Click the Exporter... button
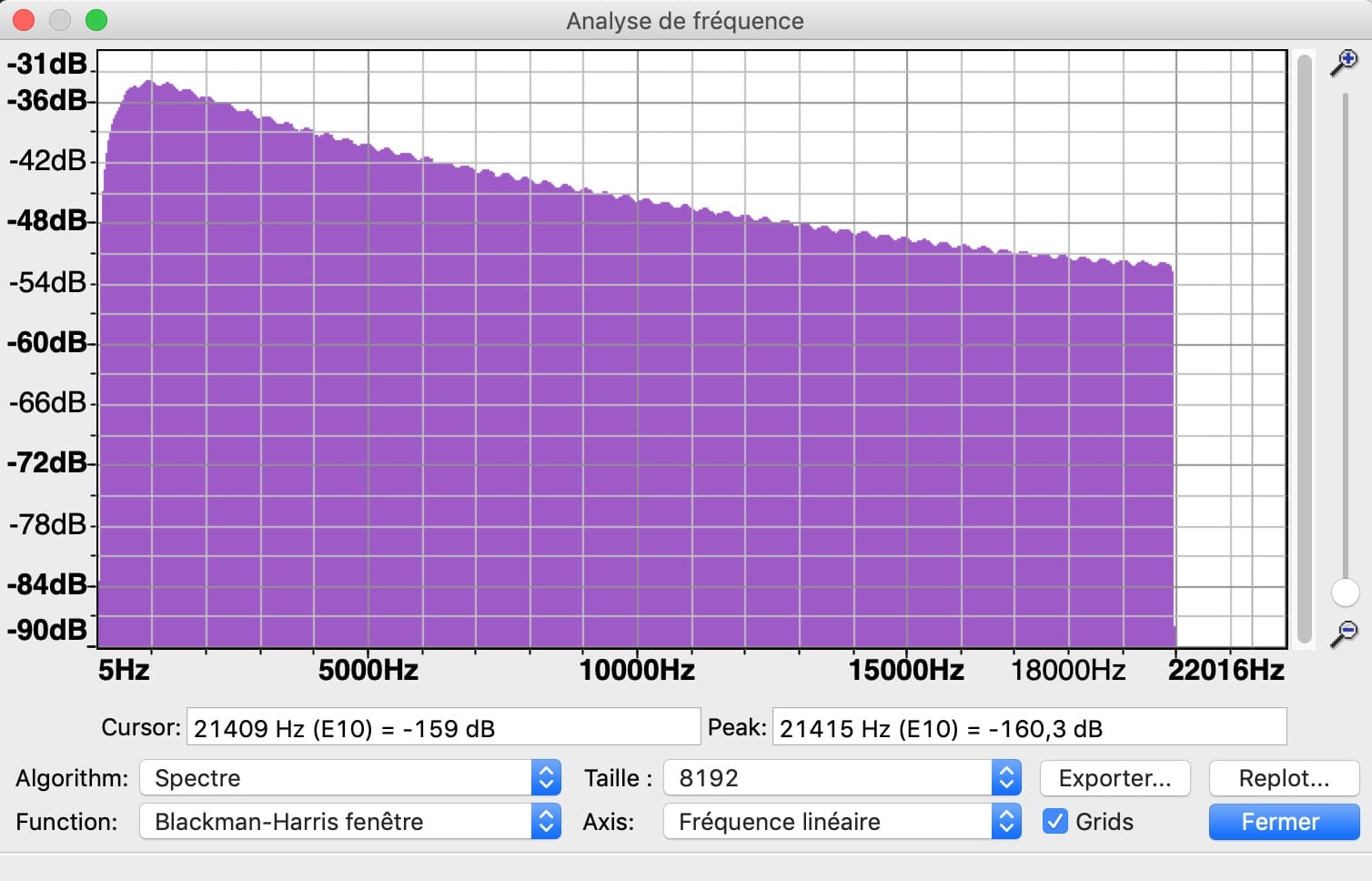Viewport: 1372px width, 881px height. 1115,778
